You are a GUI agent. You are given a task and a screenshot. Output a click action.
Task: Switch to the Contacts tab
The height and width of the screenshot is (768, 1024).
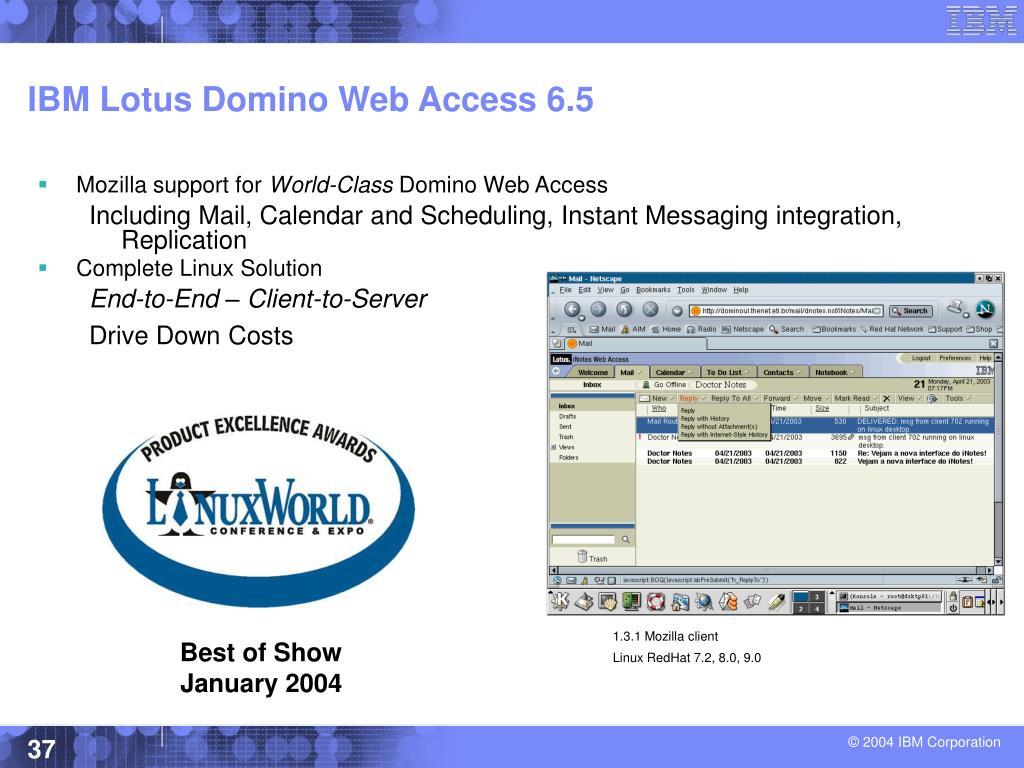[x=782, y=372]
